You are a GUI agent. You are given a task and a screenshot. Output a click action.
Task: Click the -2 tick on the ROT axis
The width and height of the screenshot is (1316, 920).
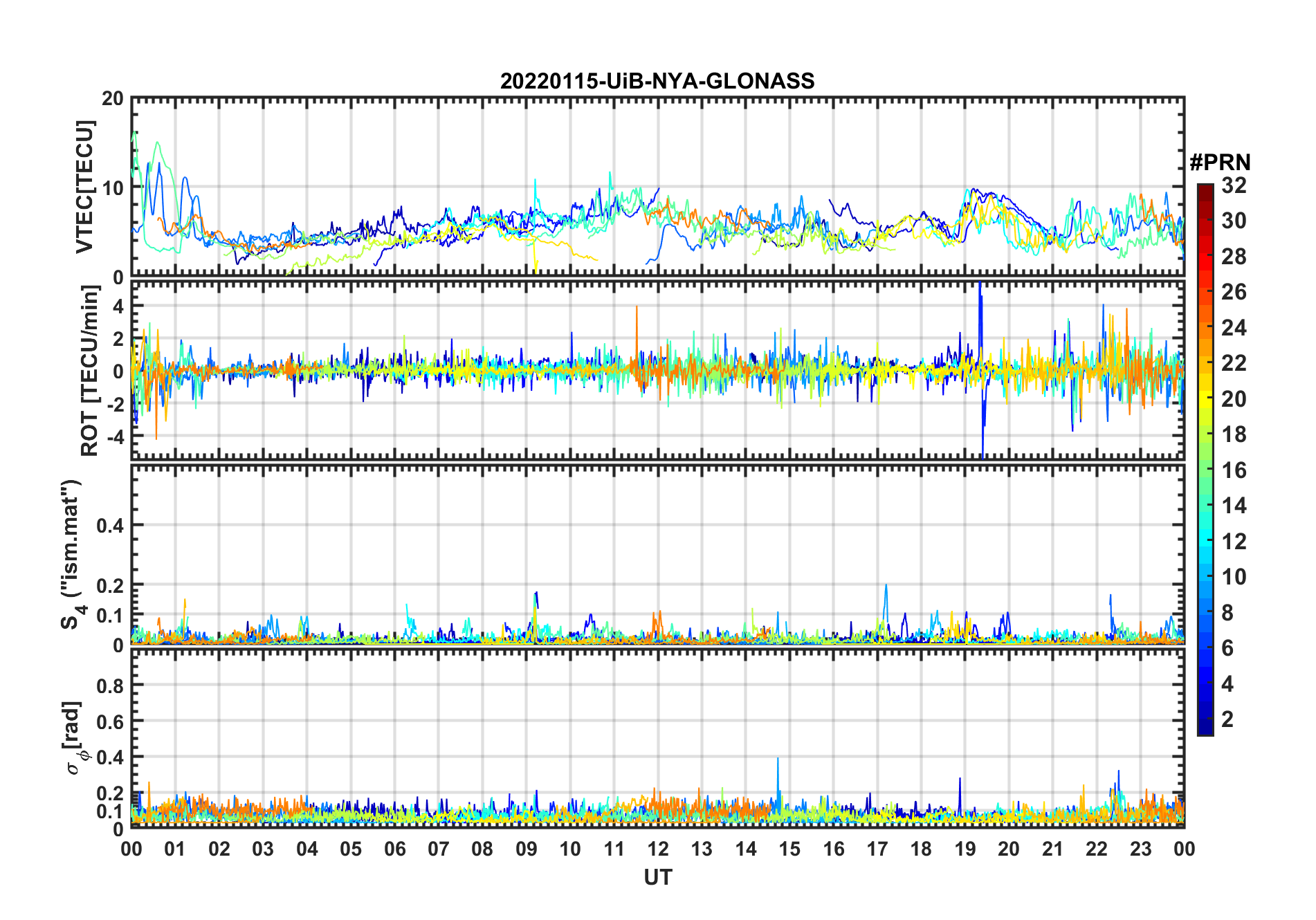[x=114, y=404]
